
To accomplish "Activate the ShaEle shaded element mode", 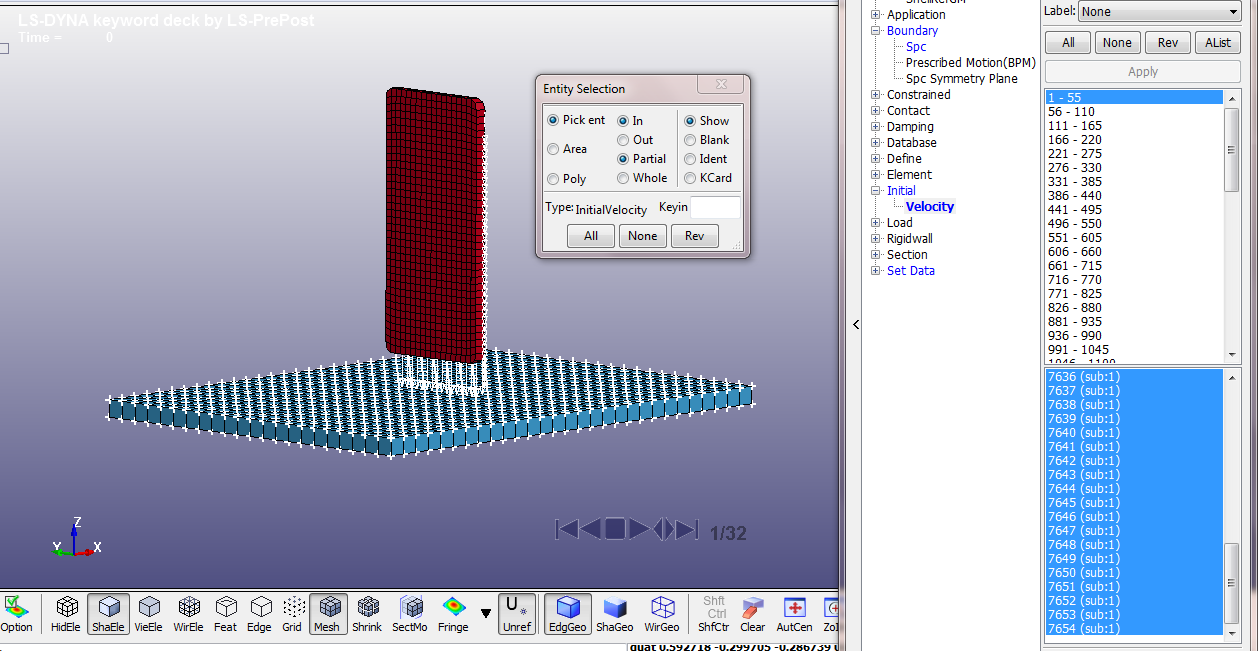I will (108, 614).
